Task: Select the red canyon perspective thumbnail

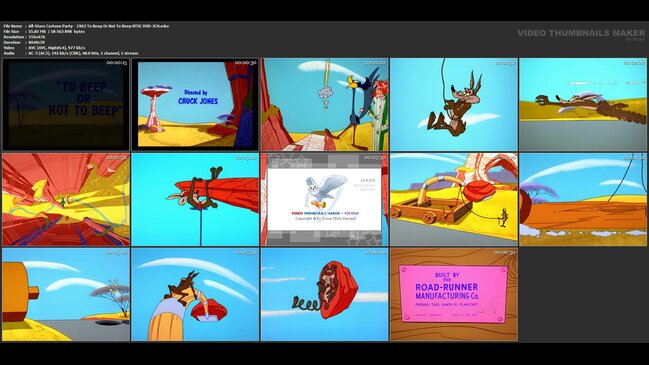Action: (66, 199)
